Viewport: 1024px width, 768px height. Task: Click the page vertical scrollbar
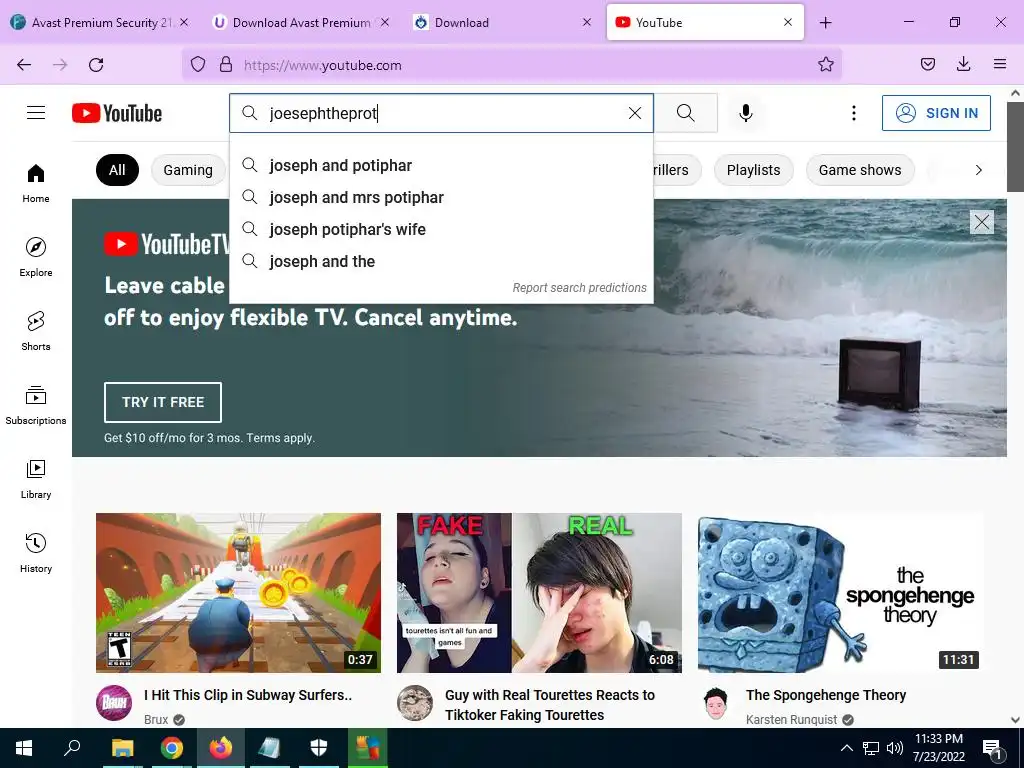1015,146
